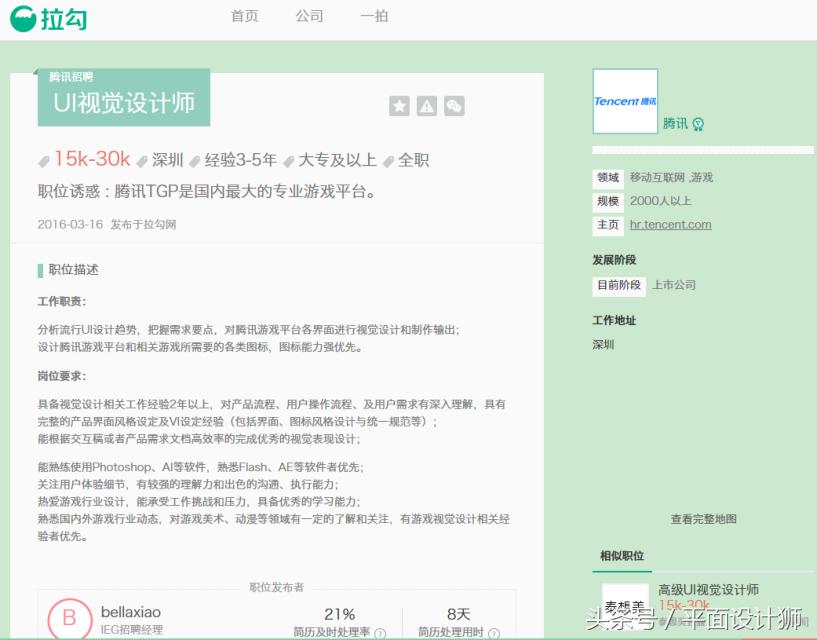Toggle the star icon to favorite this job
Screen dimensions: 817x640
point(399,105)
